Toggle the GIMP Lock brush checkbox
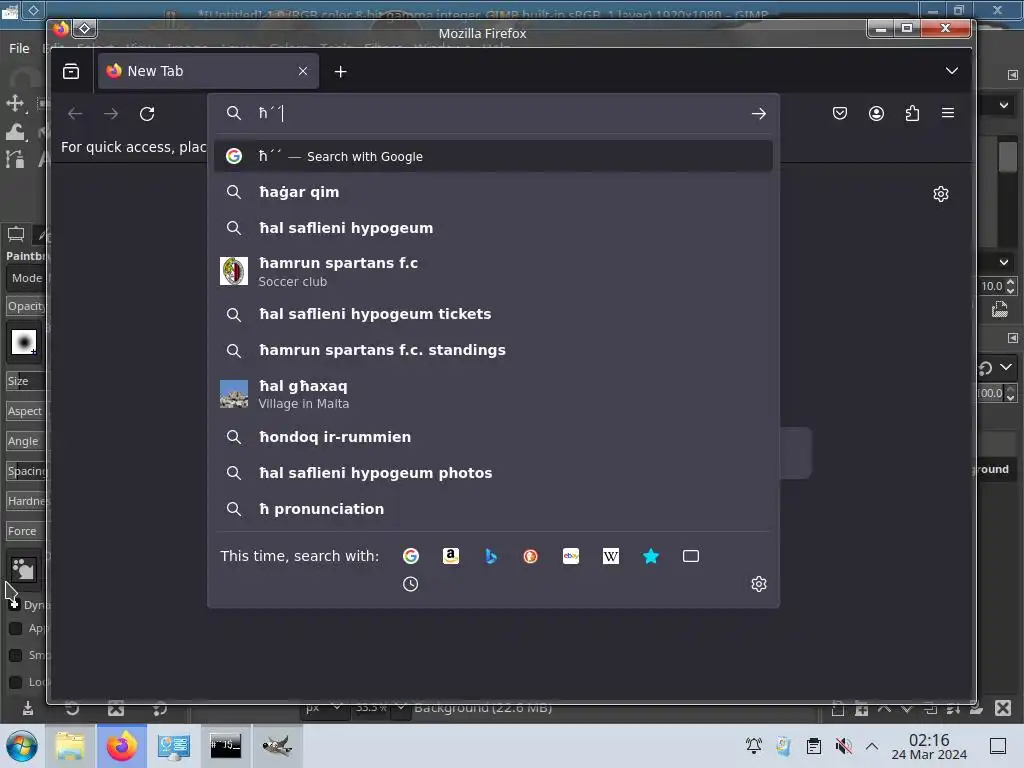 pyautogui.click(x=16, y=682)
